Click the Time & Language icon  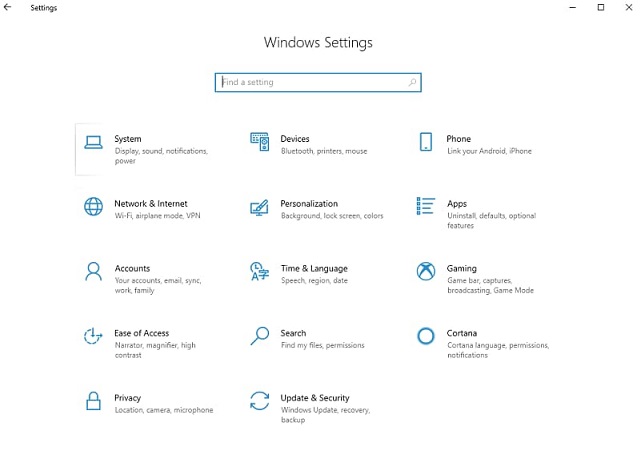click(260, 271)
